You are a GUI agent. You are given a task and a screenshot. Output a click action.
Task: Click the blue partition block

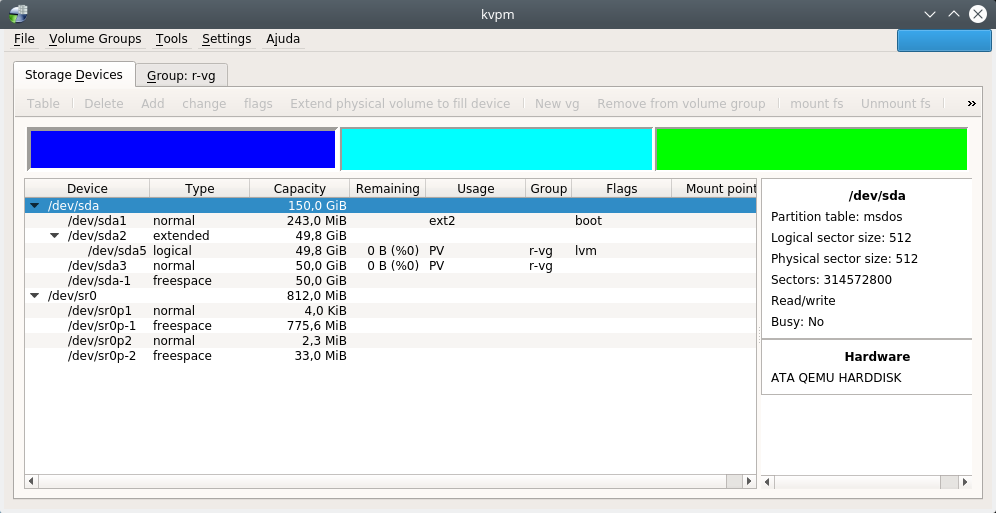pyautogui.click(x=182, y=149)
